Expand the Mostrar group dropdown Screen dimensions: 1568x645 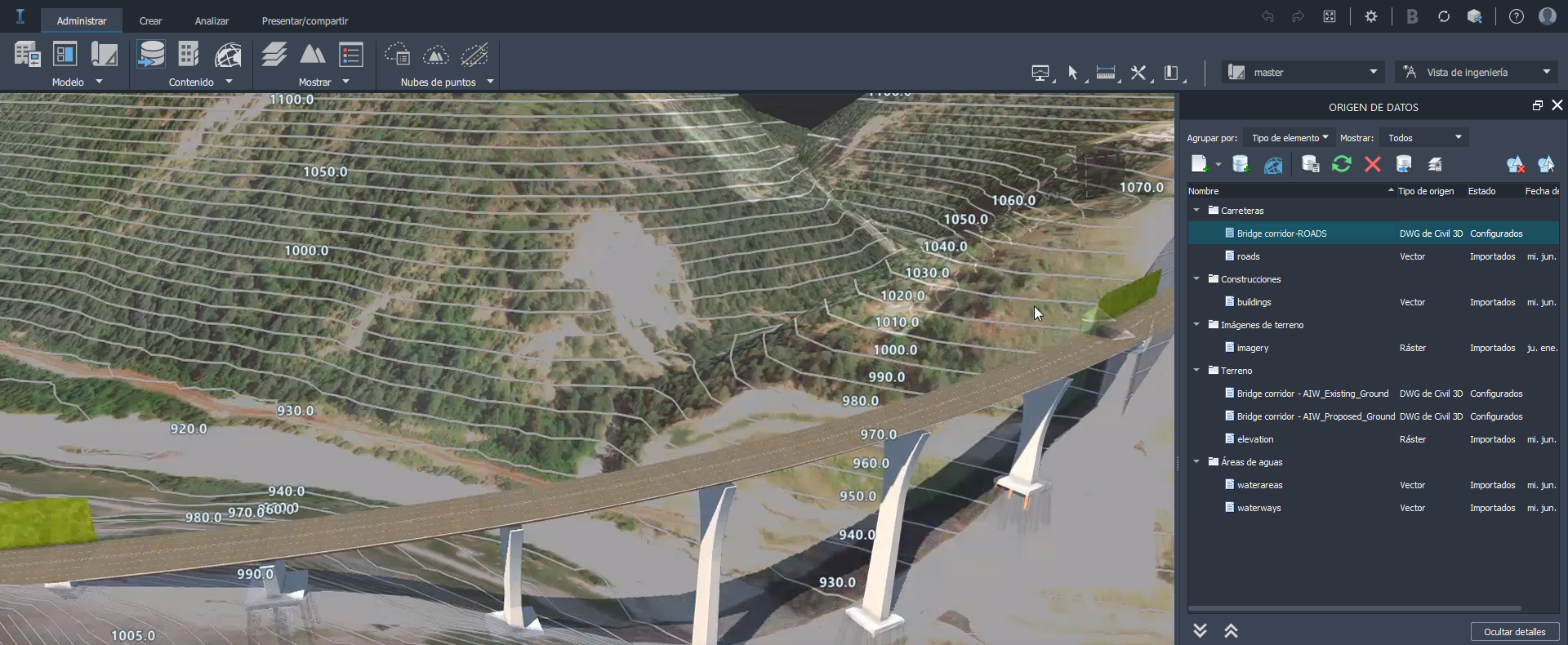coord(345,82)
